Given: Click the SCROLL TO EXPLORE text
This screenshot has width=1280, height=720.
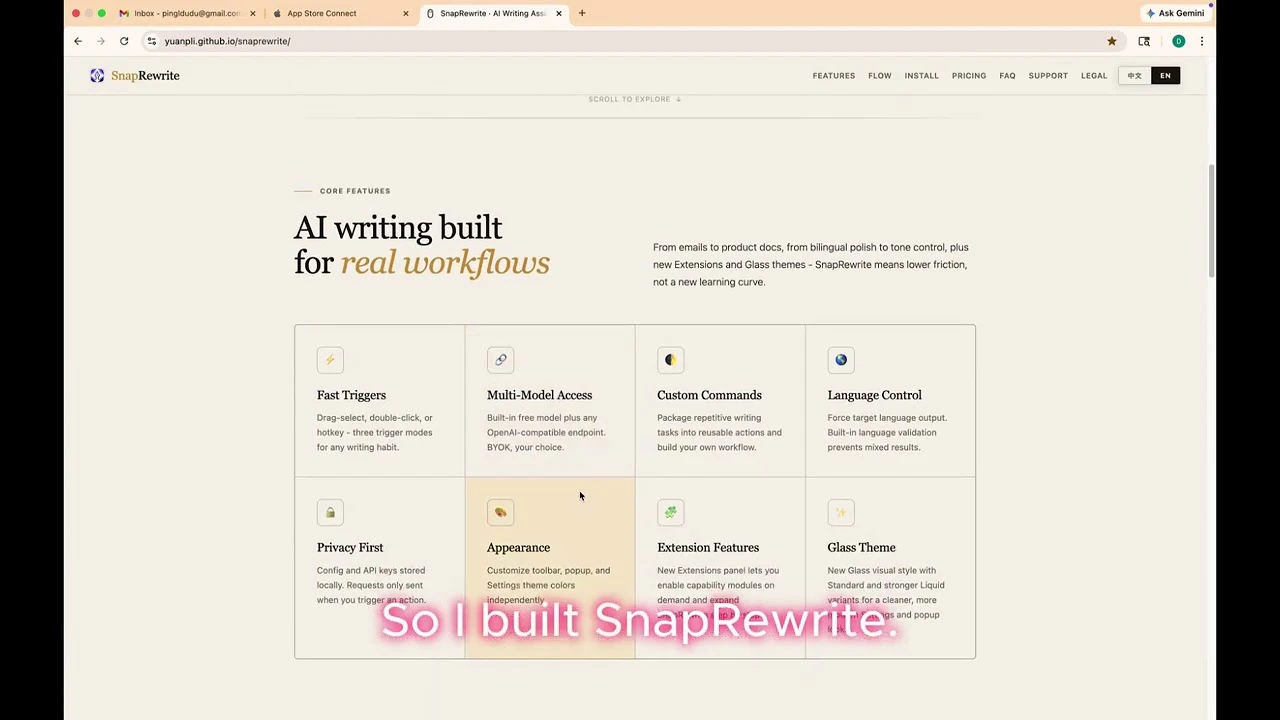Looking at the screenshot, I should pos(635,99).
